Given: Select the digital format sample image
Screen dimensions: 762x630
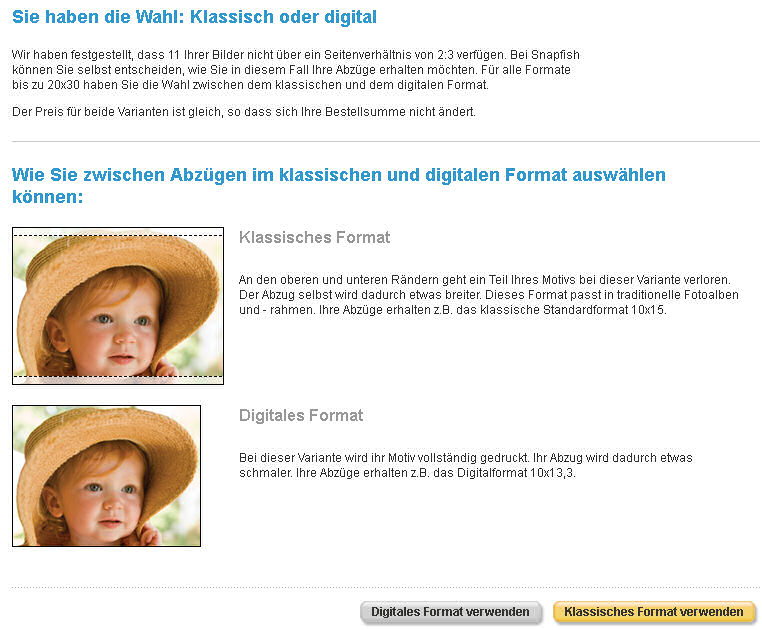Looking at the screenshot, I should tap(106, 476).
